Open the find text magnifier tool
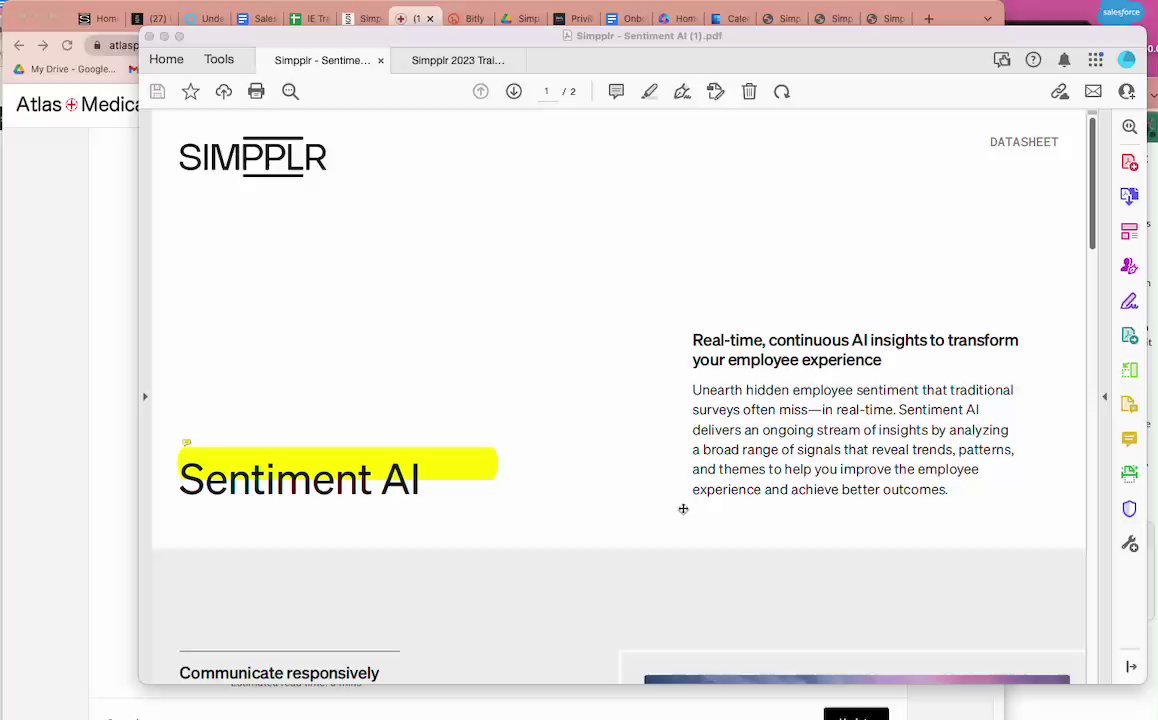Screen dimensions: 1158x720 pyautogui.click(x=290, y=92)
